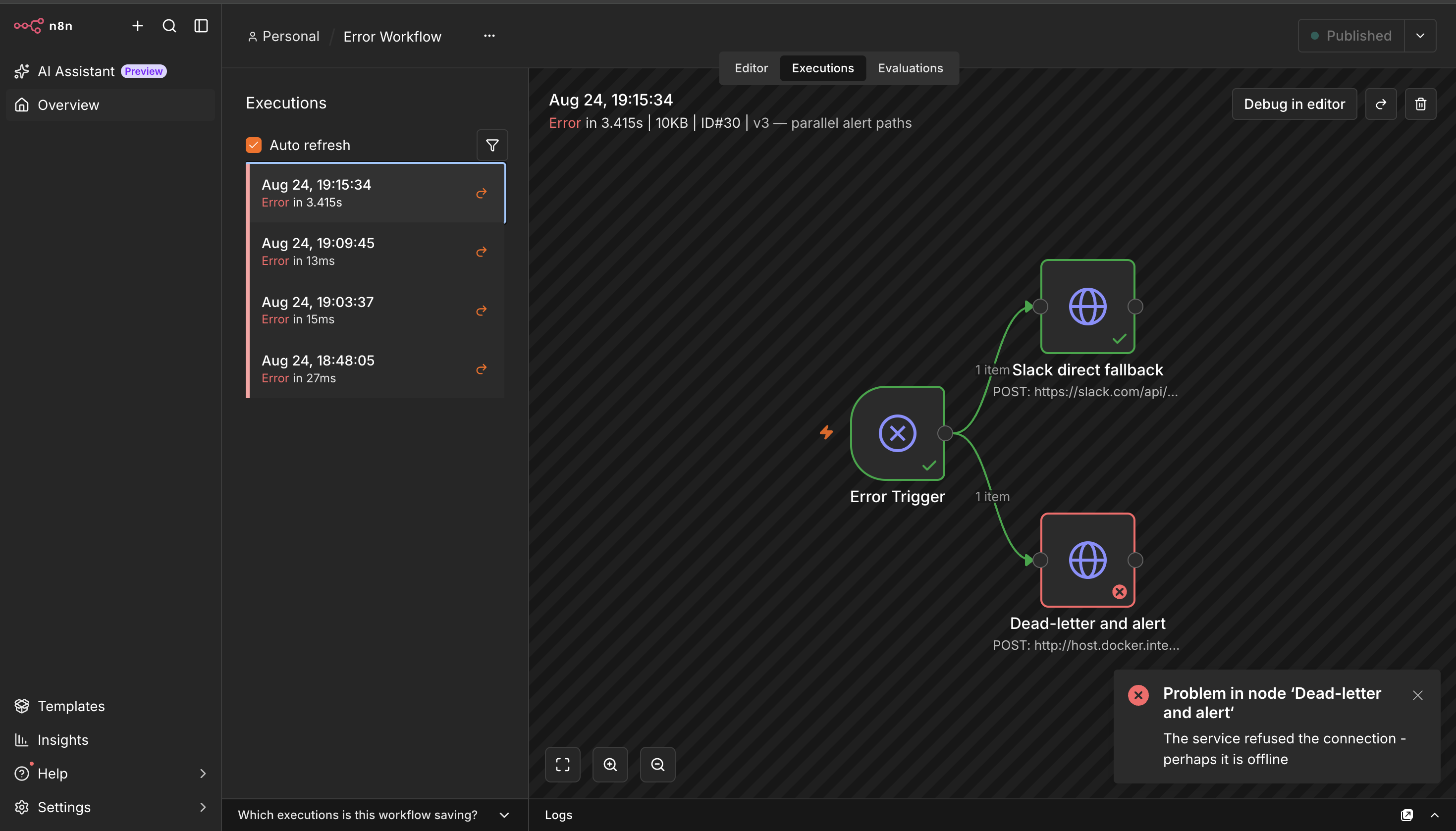This screenshot has width=1456, height=831.
Task: Open Insights in sidebar
Action: tap(110, 740)
